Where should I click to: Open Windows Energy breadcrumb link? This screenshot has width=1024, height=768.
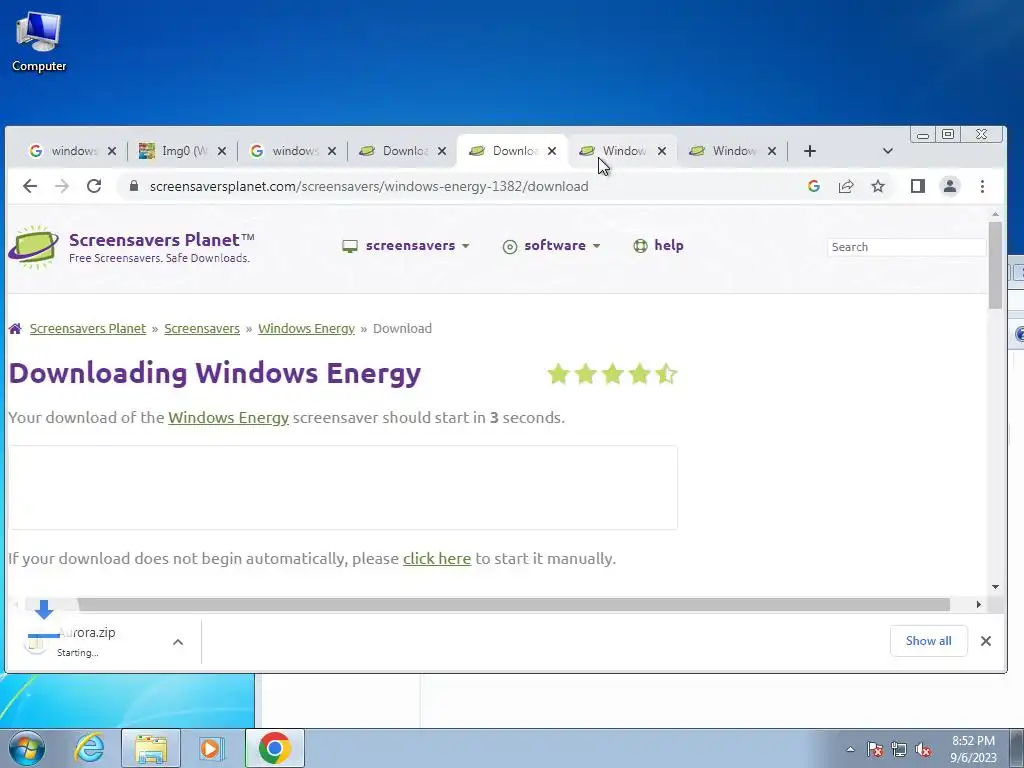tap(306, 328)
